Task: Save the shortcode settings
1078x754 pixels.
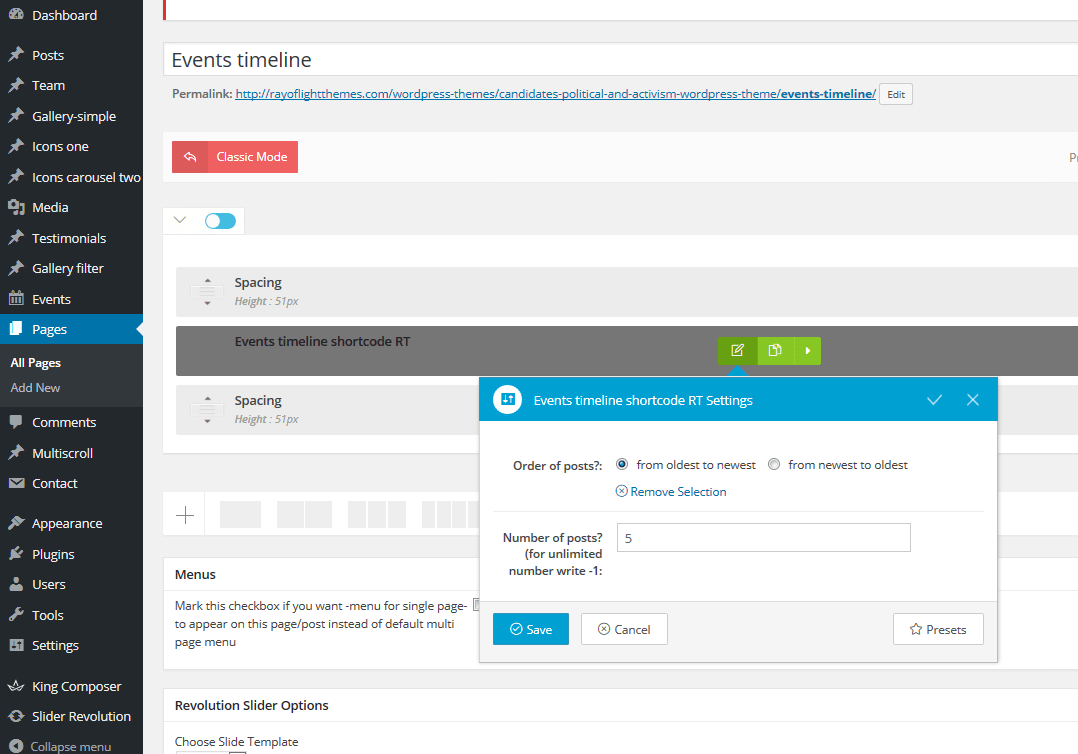Action: [x=530, y=629]
